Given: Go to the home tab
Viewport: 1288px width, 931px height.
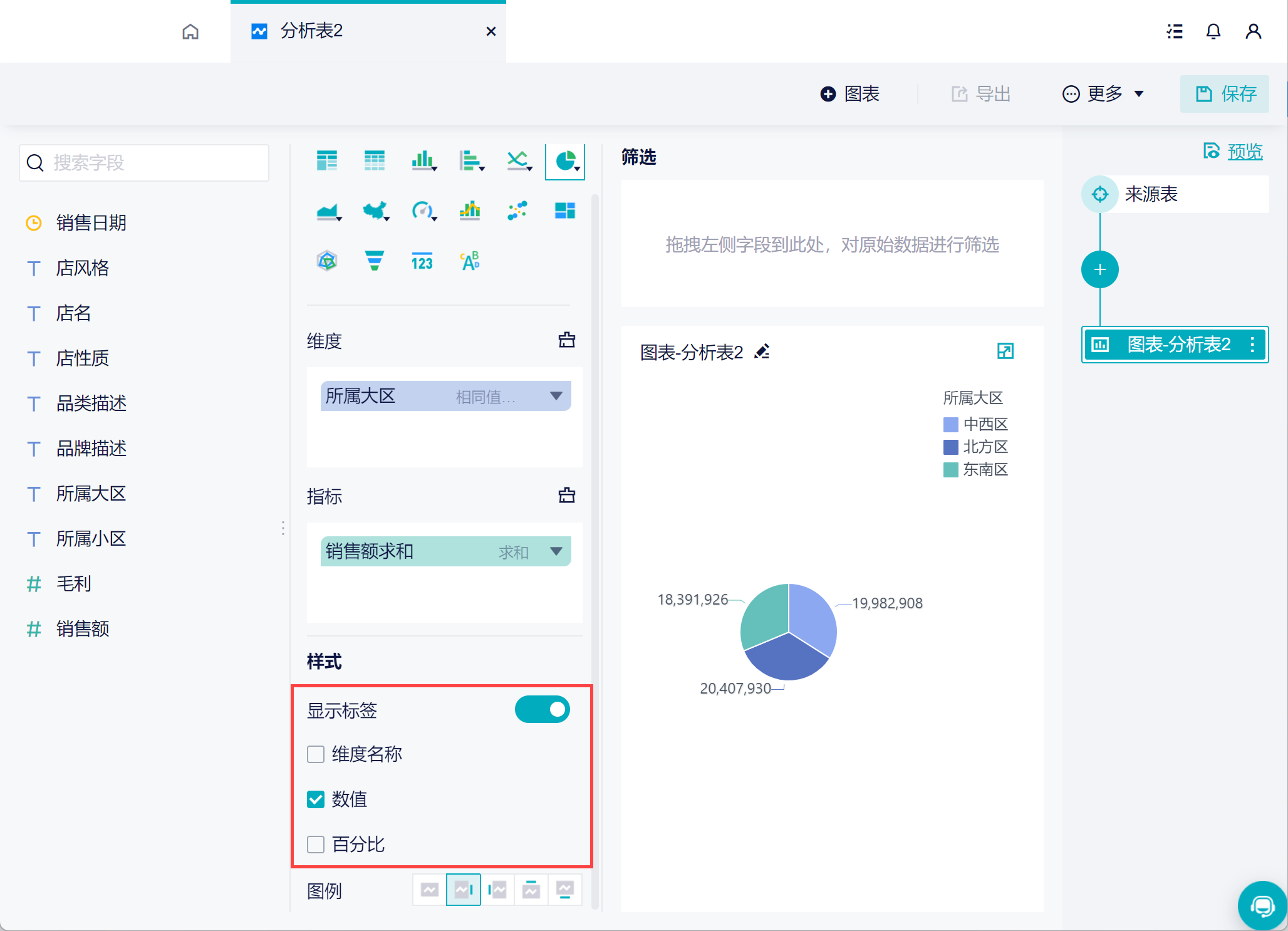Looking at the screenshot, I should 190,31.
